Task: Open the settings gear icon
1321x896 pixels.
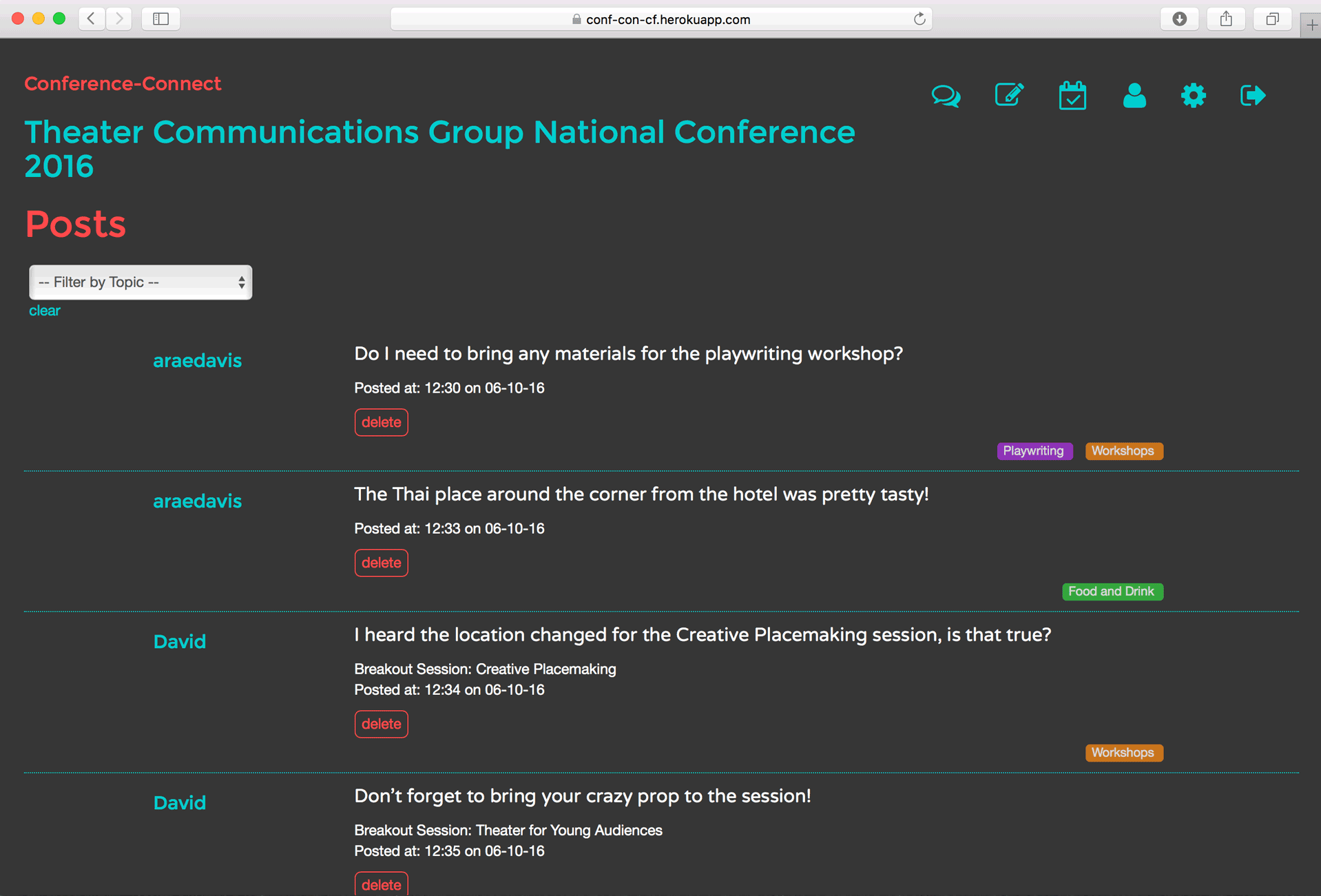Action: point(1193,96)
